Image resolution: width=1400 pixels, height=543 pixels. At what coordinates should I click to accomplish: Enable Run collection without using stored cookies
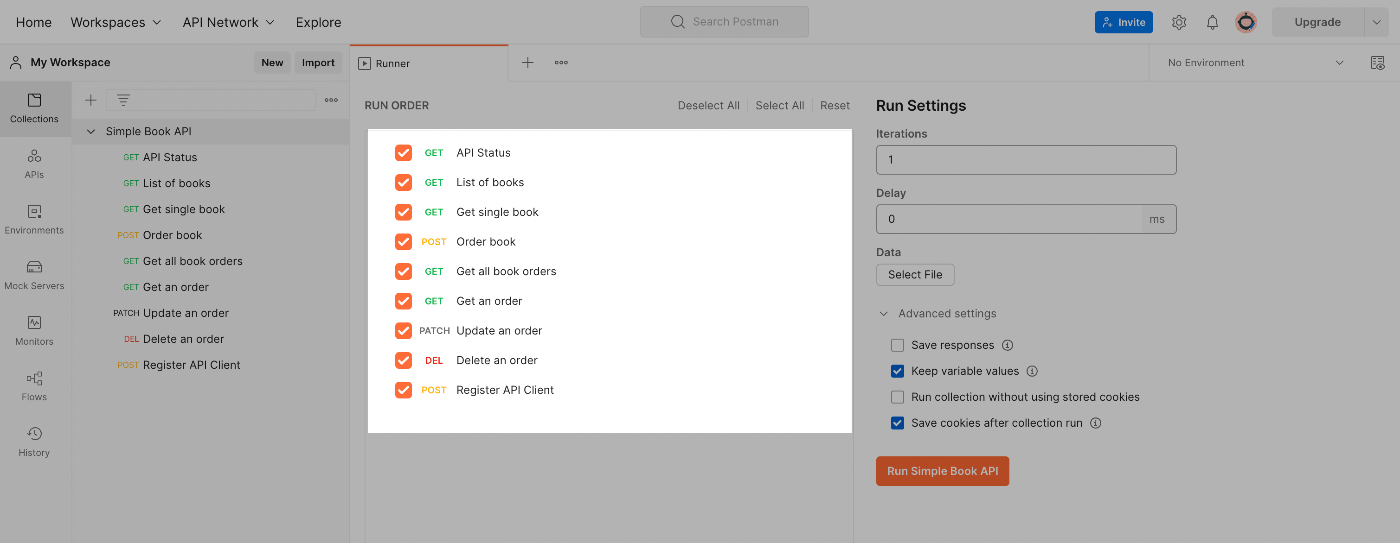pos(897,397)
